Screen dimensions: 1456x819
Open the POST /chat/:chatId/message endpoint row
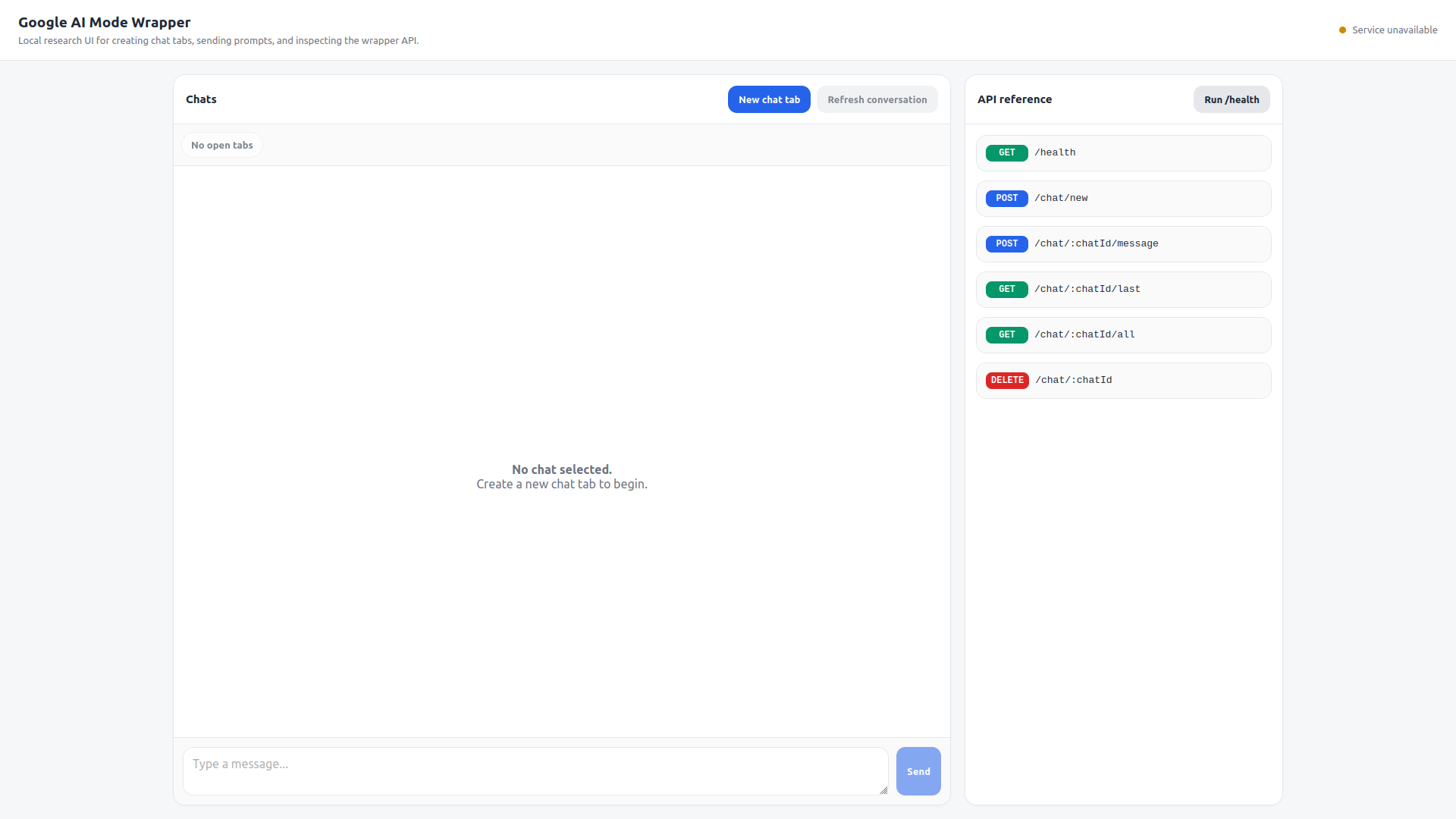point(1123,244)
